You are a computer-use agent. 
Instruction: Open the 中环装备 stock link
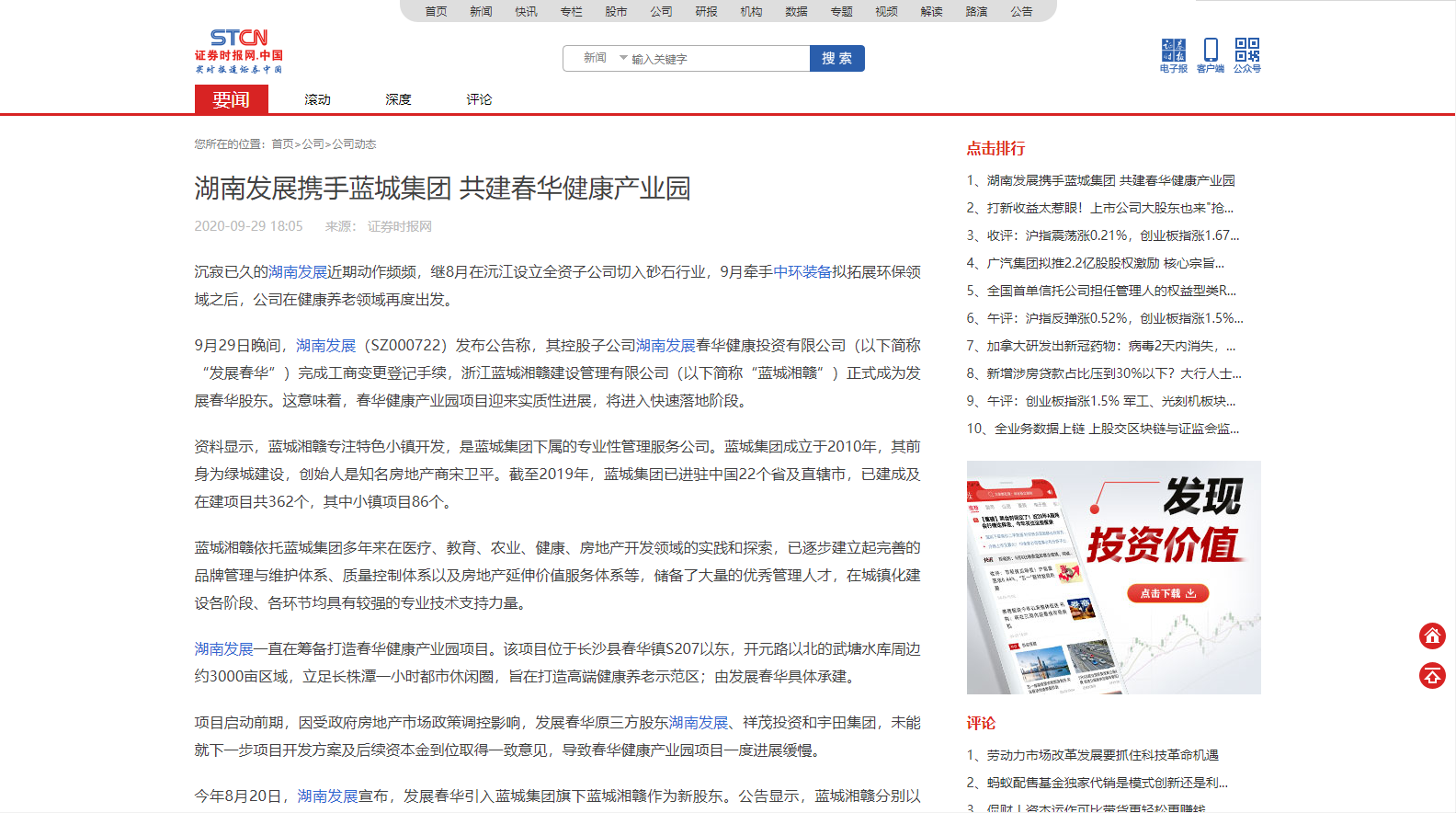(802, 272)
